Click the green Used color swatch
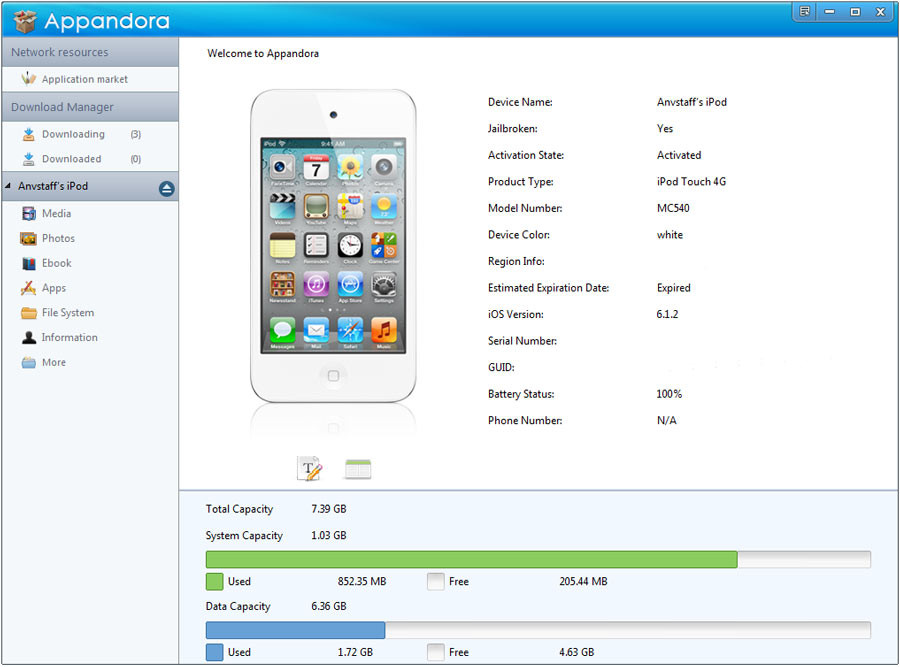This screenshot has height=667, width=900. pos(214,581)
